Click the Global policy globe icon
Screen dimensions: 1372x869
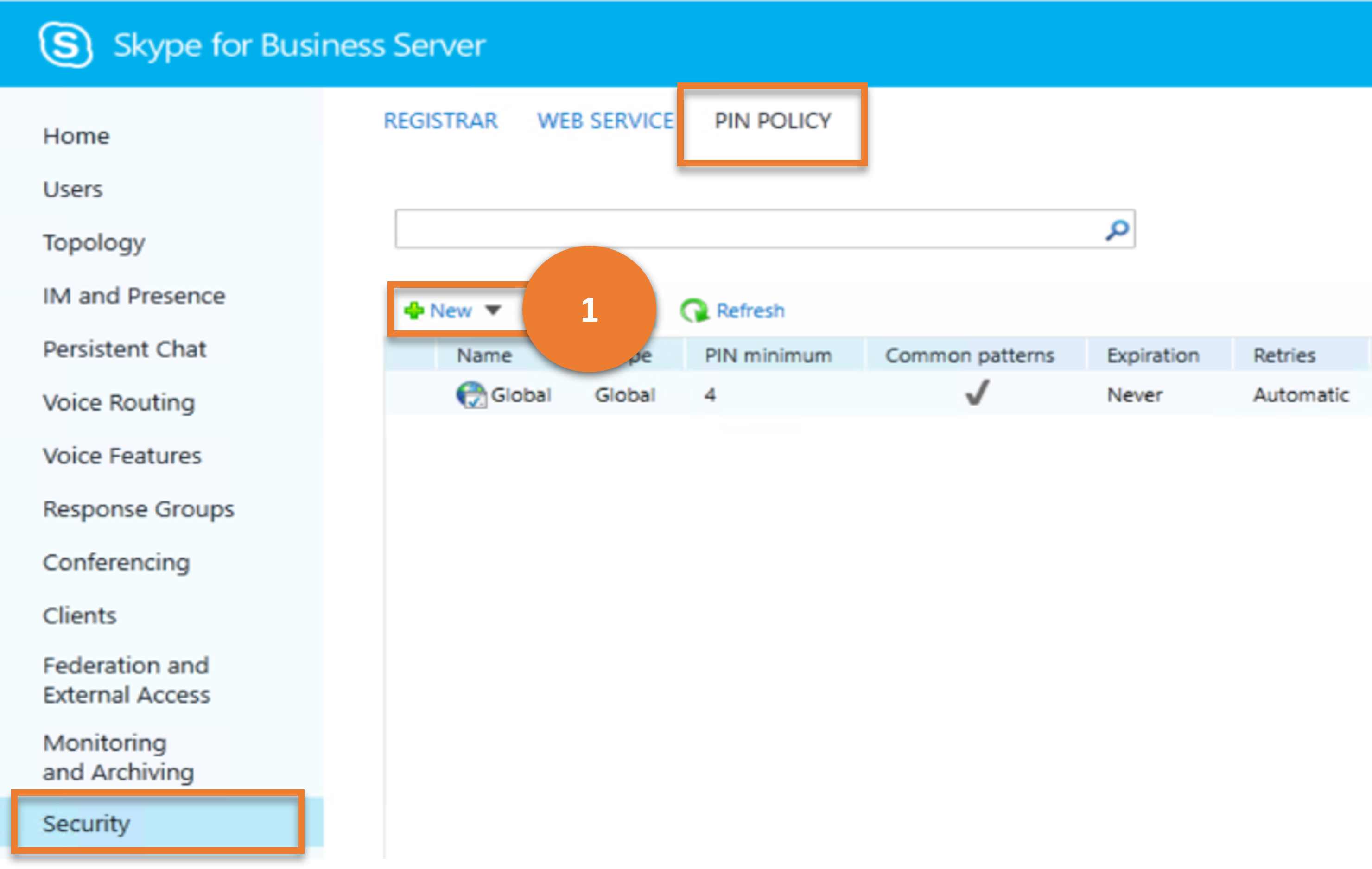coord(471,394)
